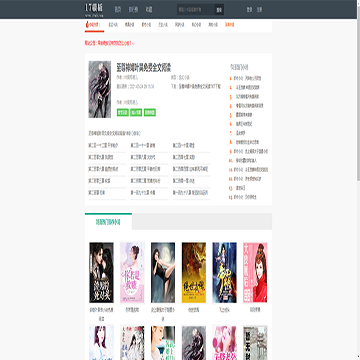360x360 pixels.
Task: Select the teal-topped tab above the cover grid
Action: click(108, 221)
